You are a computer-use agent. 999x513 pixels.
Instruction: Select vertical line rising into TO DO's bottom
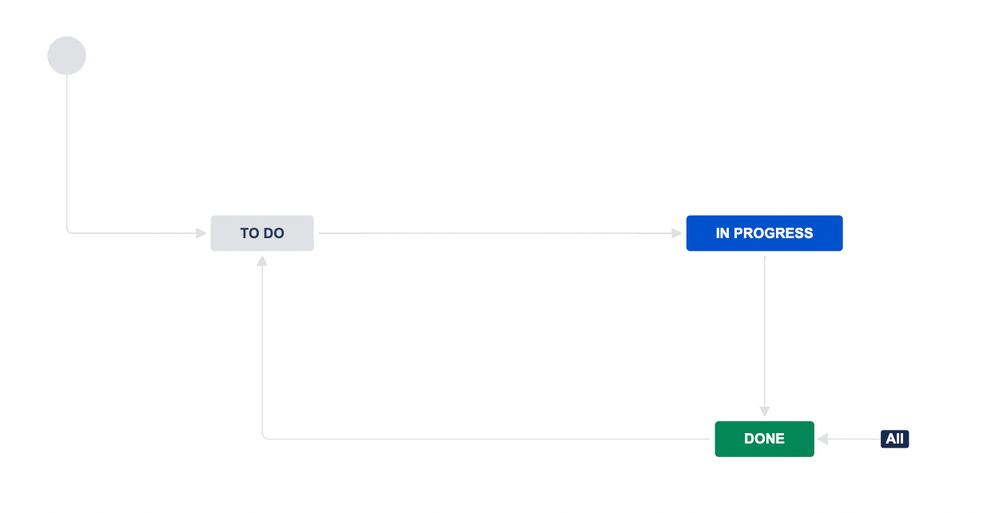[262, 347]
